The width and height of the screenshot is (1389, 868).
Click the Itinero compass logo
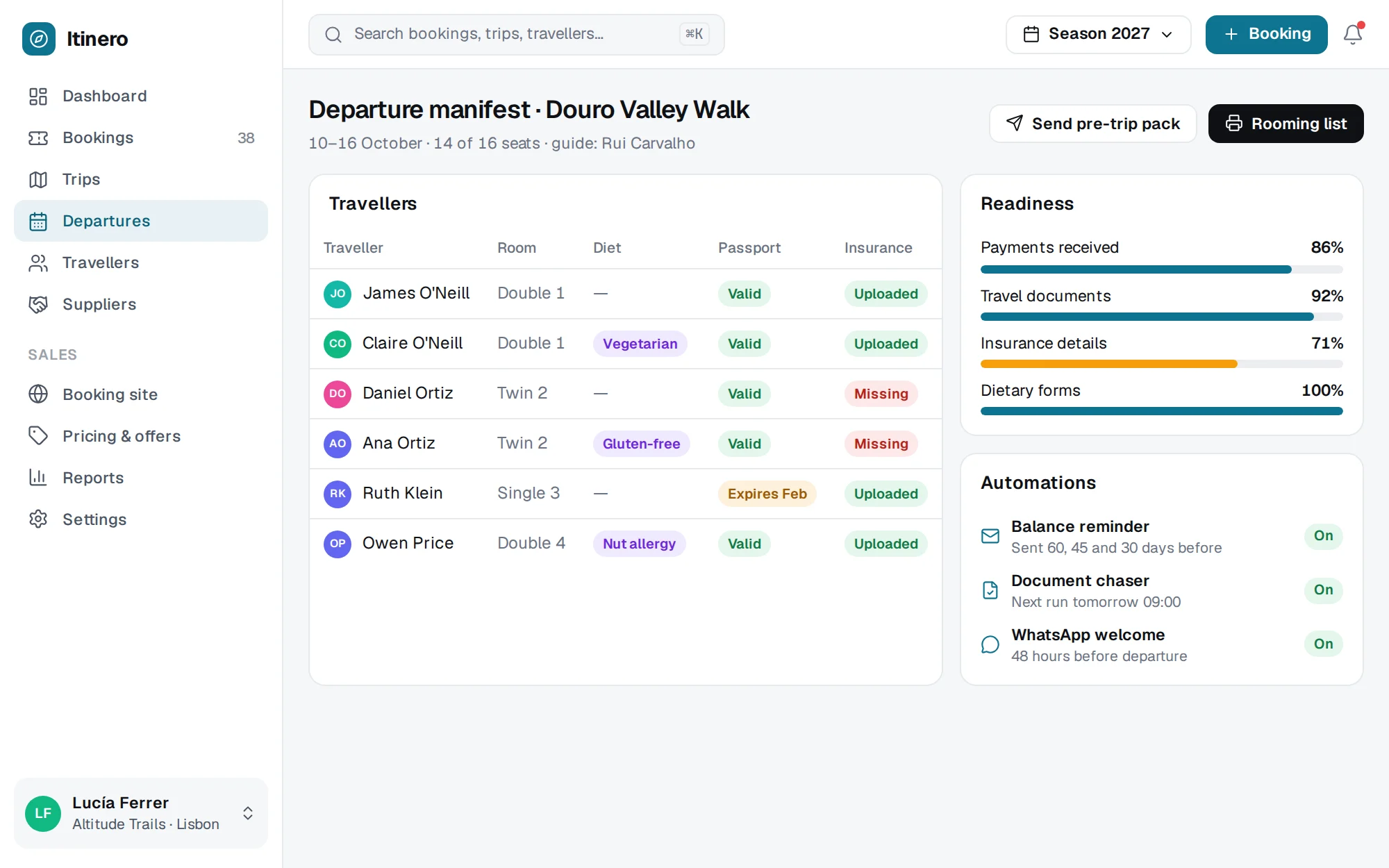click(x=39, y=39)
